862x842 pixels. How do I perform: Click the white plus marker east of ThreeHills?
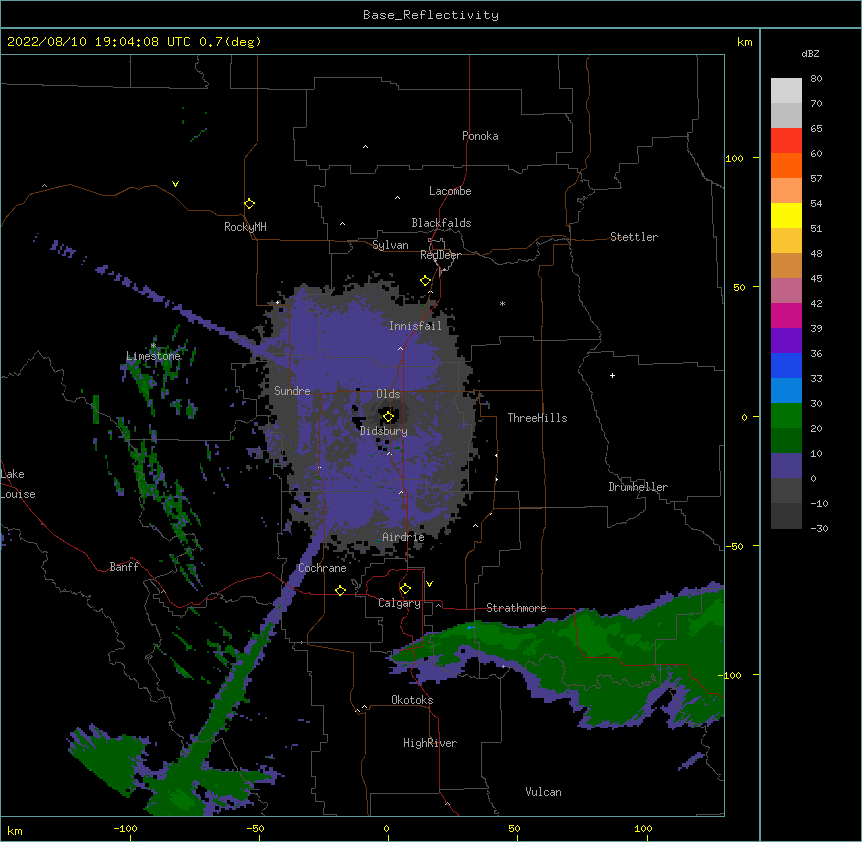pos(612,375)
